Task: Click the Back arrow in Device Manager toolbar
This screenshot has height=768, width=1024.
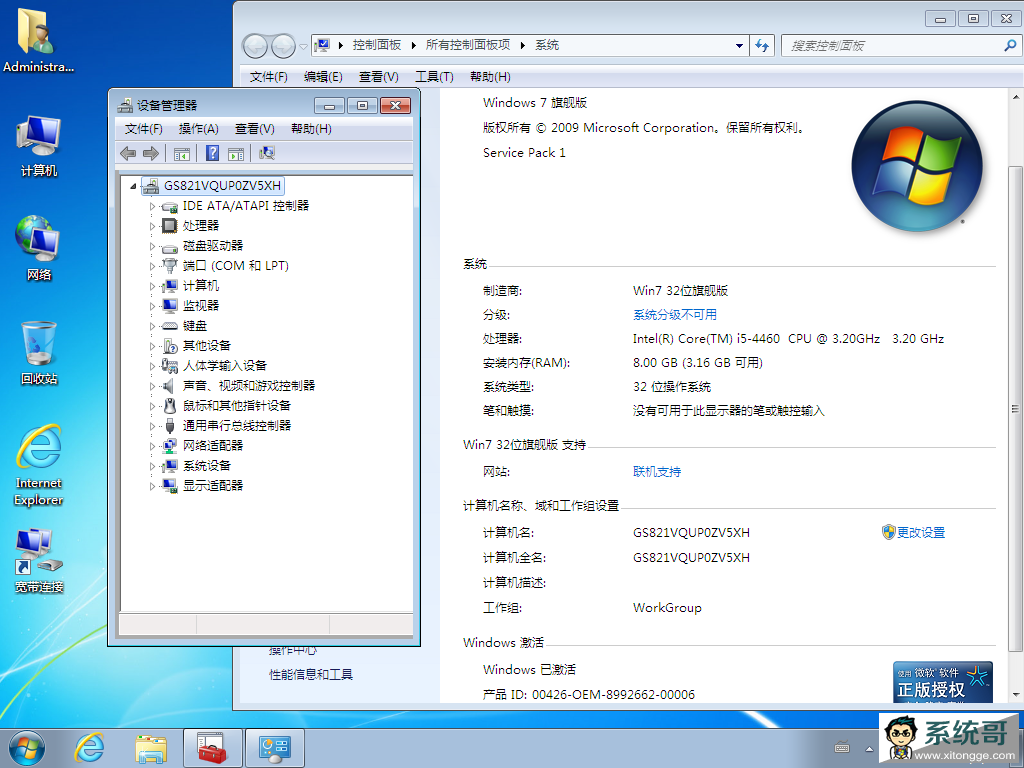Action: click(x=128, y=153)
